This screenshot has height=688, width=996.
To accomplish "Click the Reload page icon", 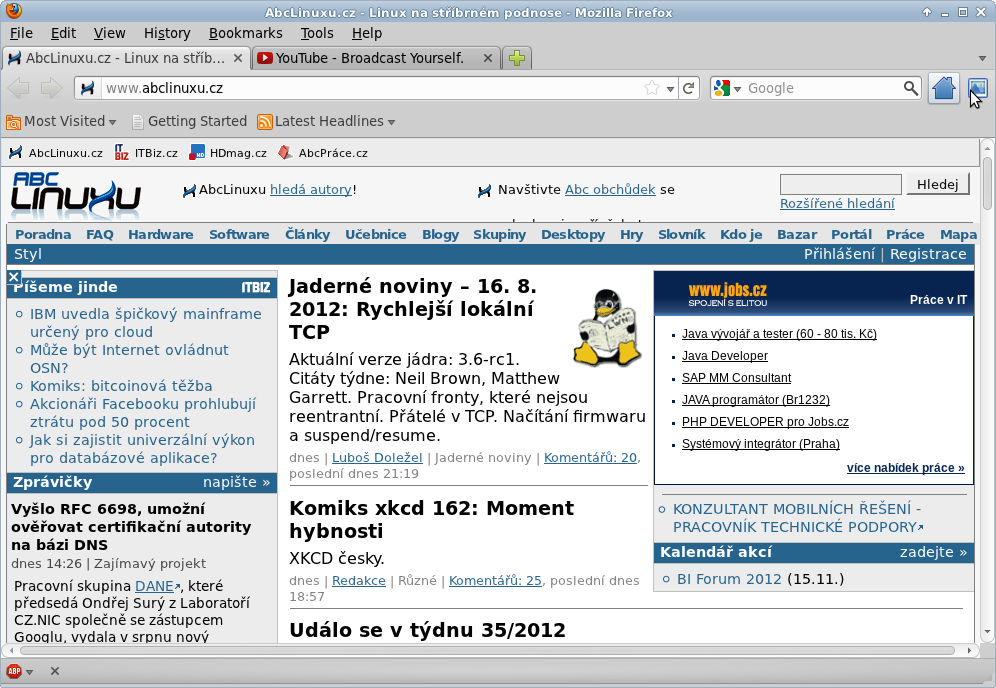I will point(689,88).
